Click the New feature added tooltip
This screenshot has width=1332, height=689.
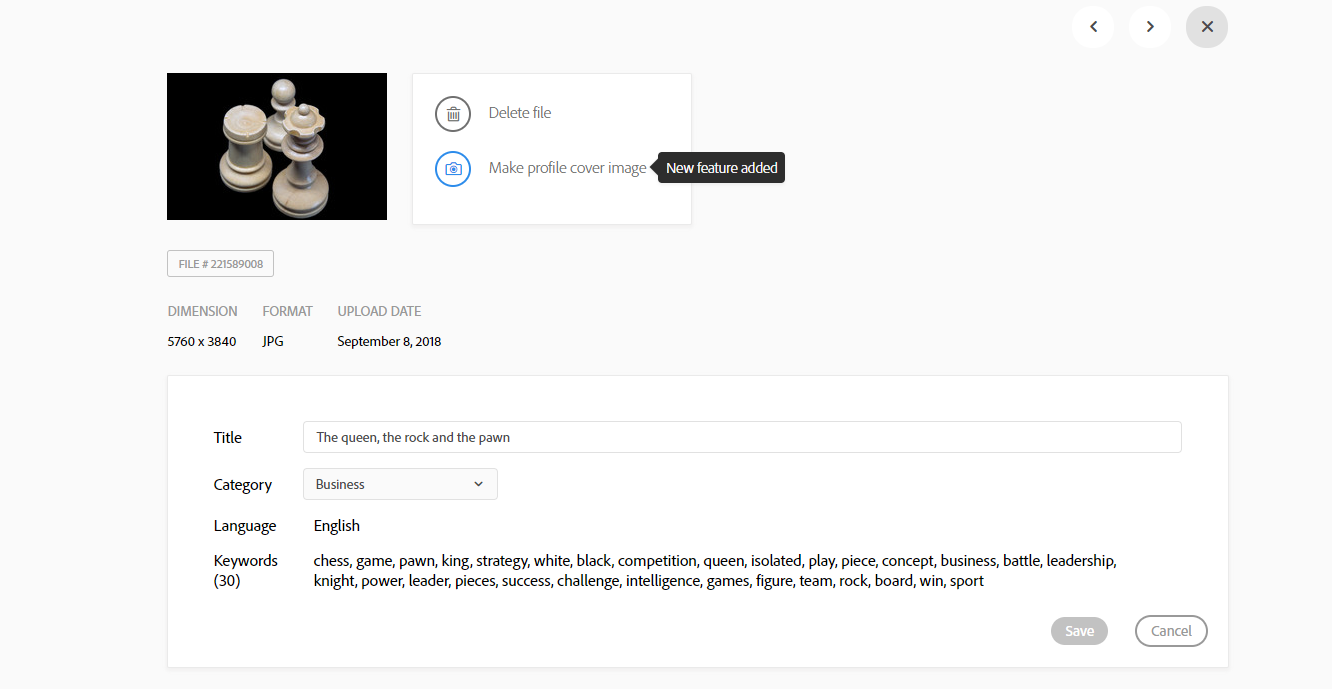pyautogui.click(x=721, y=168)
